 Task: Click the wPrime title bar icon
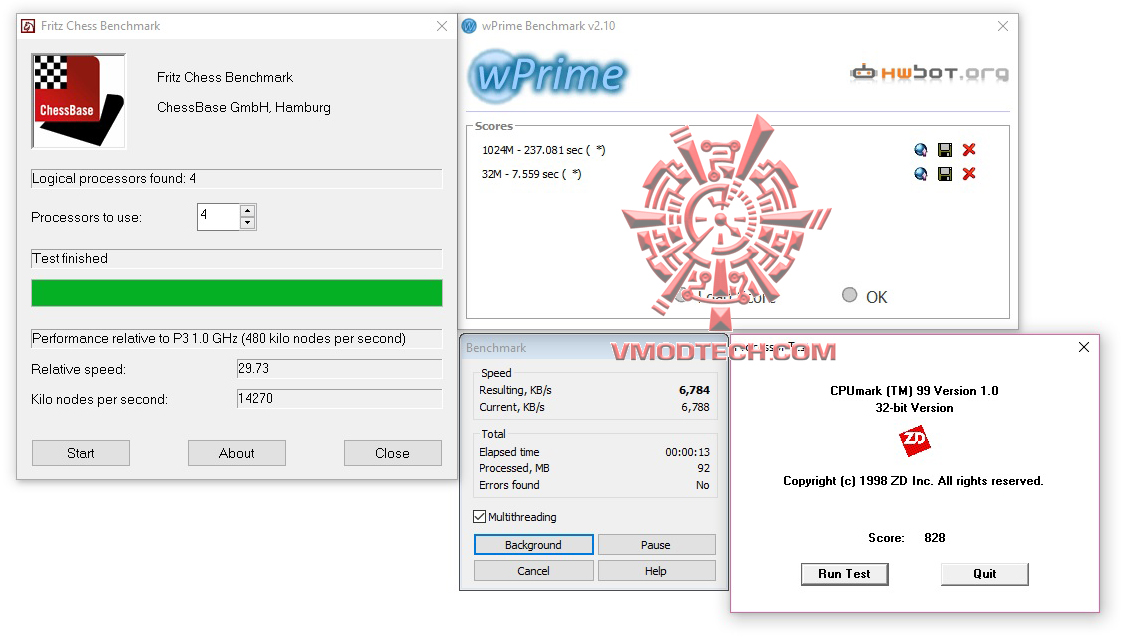click(469, 26)
